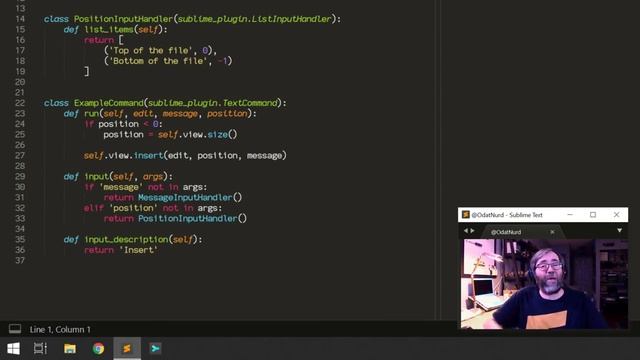This screenshot has height=360, width=640.
Task: Click MessageInputHandler() on line 31
Action: point(190,198)
